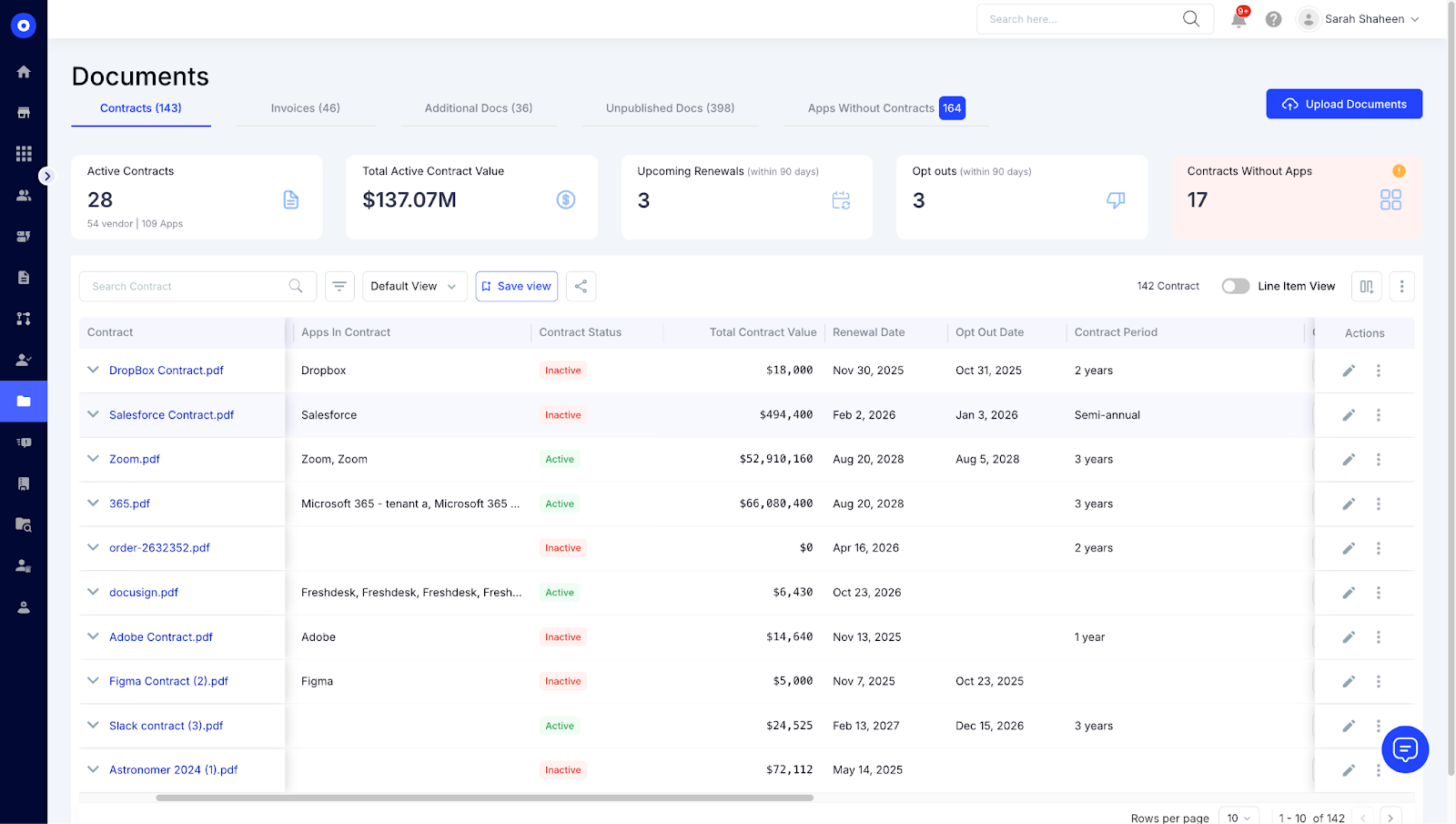Viewport: 1456px width, 824px height.
Task: Open the Home icon in the sidebar
Action: (x=24, y=71)
